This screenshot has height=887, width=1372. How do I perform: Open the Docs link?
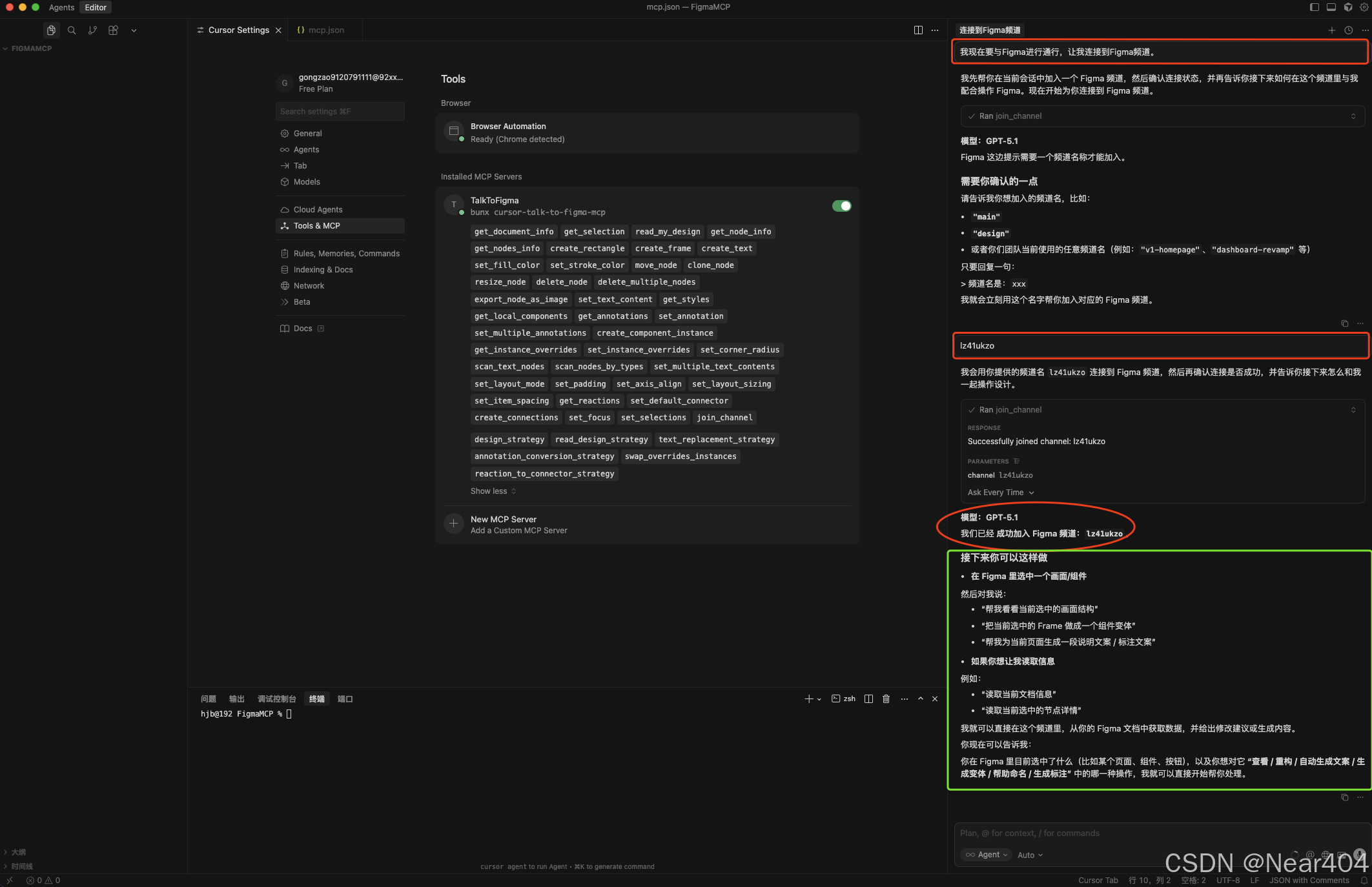point(302,329)
